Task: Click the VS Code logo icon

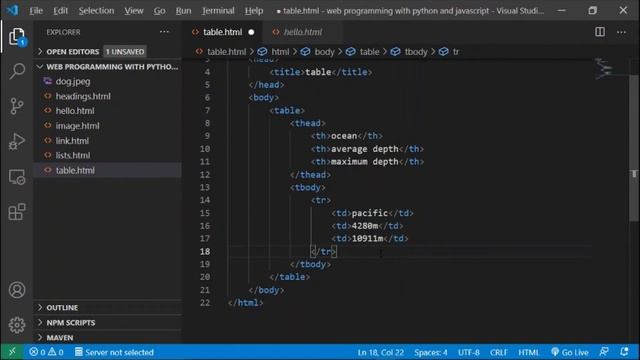Action: [13, 10]
